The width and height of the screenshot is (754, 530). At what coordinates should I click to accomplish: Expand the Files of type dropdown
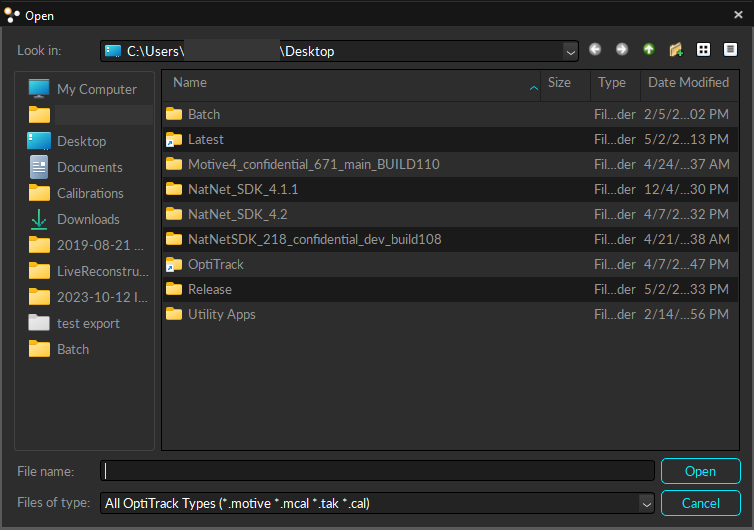[646, 503]
